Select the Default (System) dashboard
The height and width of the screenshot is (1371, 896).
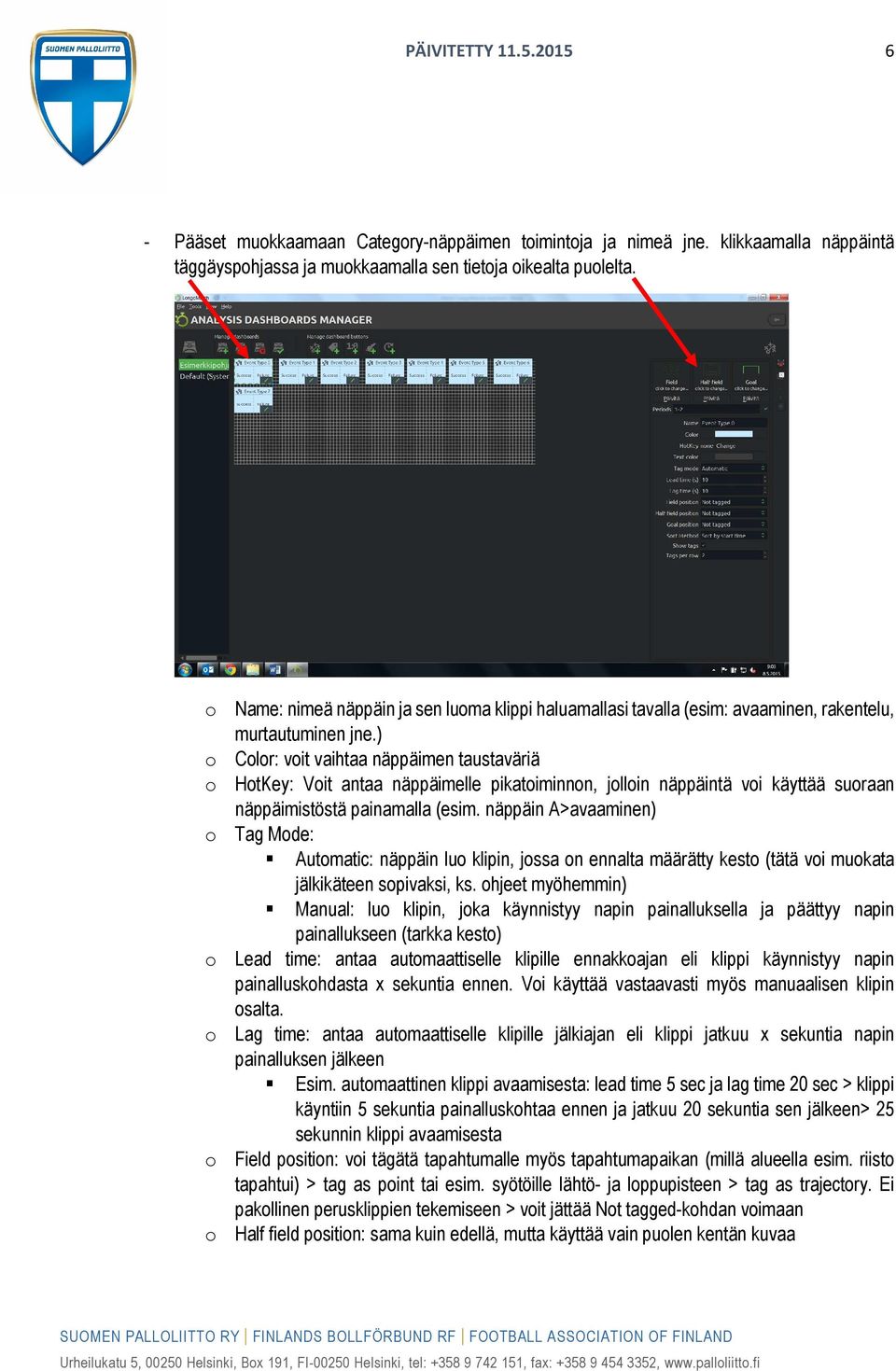[203, 376]
